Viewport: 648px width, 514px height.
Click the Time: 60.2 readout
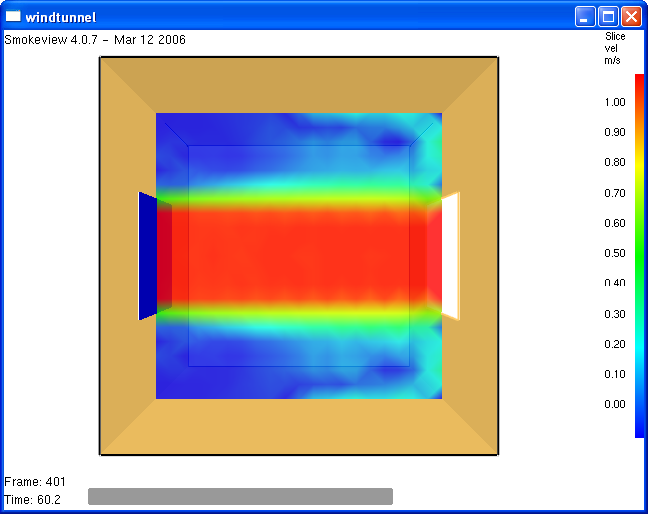[x=33, y=499]
